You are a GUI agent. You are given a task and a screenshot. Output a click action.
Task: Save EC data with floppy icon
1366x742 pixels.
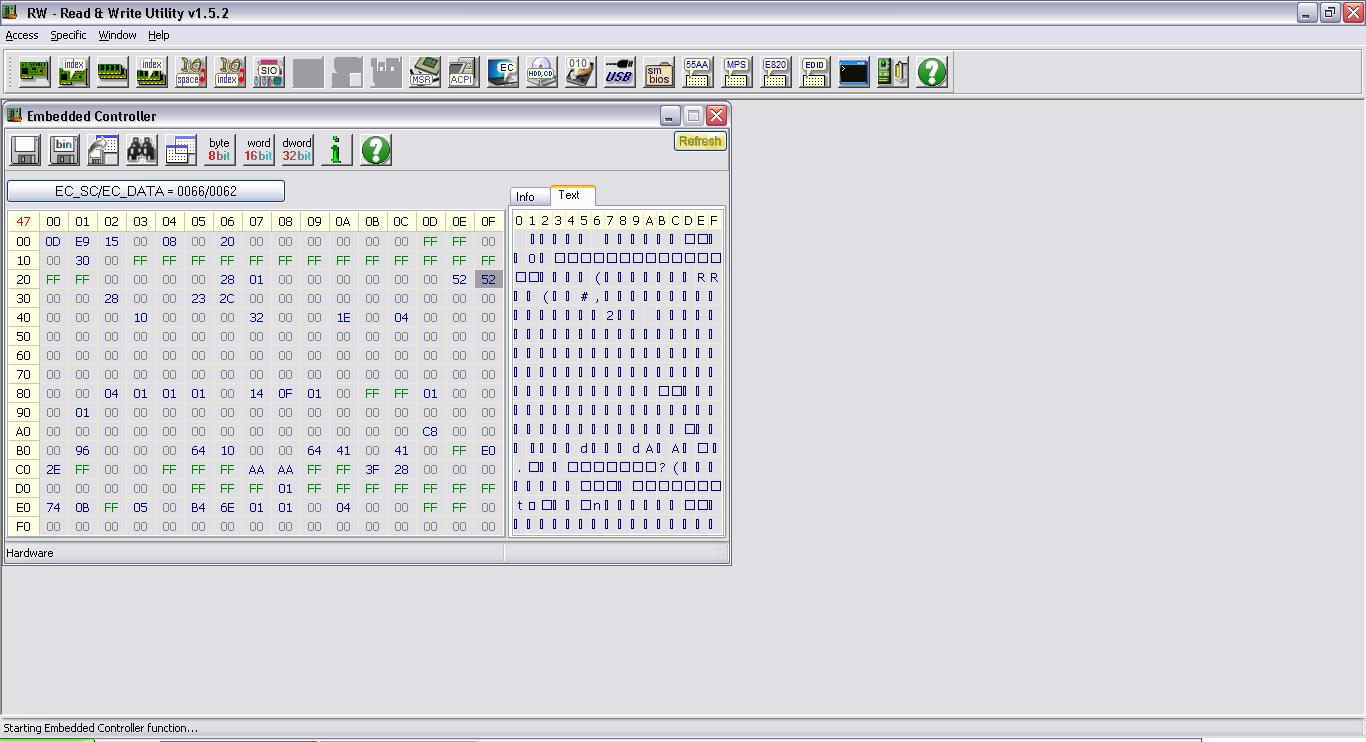click(x=25, y=150)
